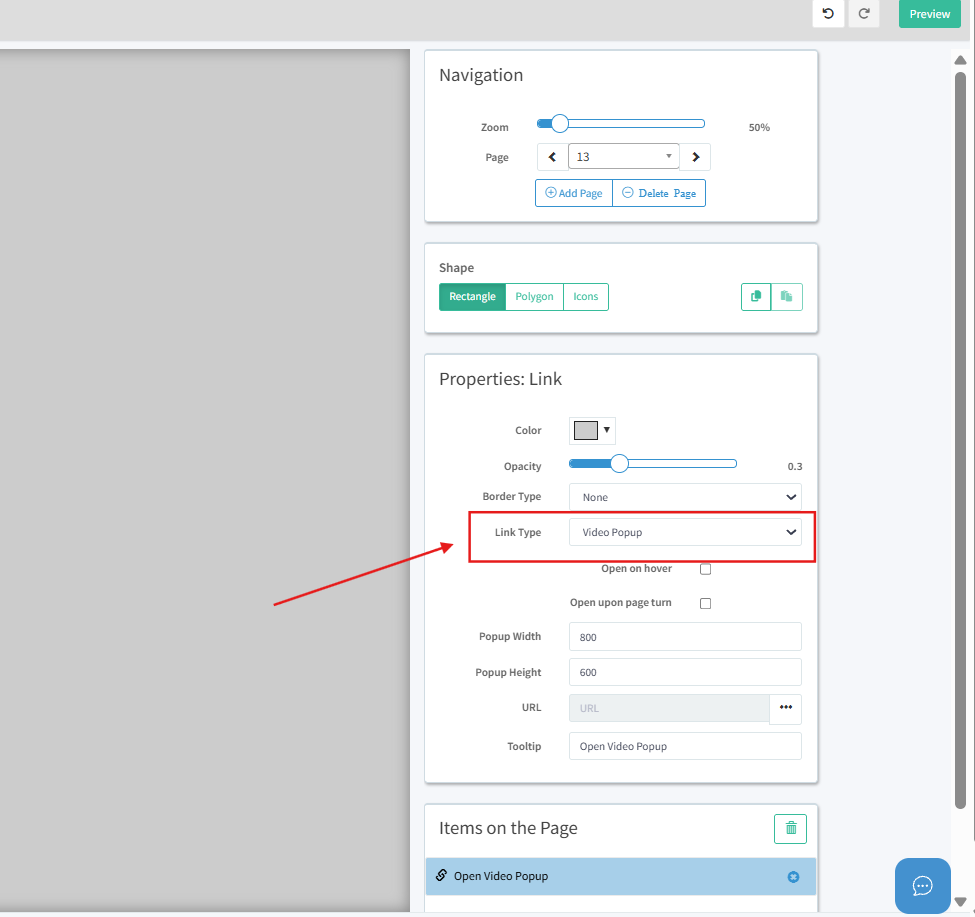Screen dimensions: 975x917
Task: Toggle Open upon page turn checkbox
Action: click(705, 604)
